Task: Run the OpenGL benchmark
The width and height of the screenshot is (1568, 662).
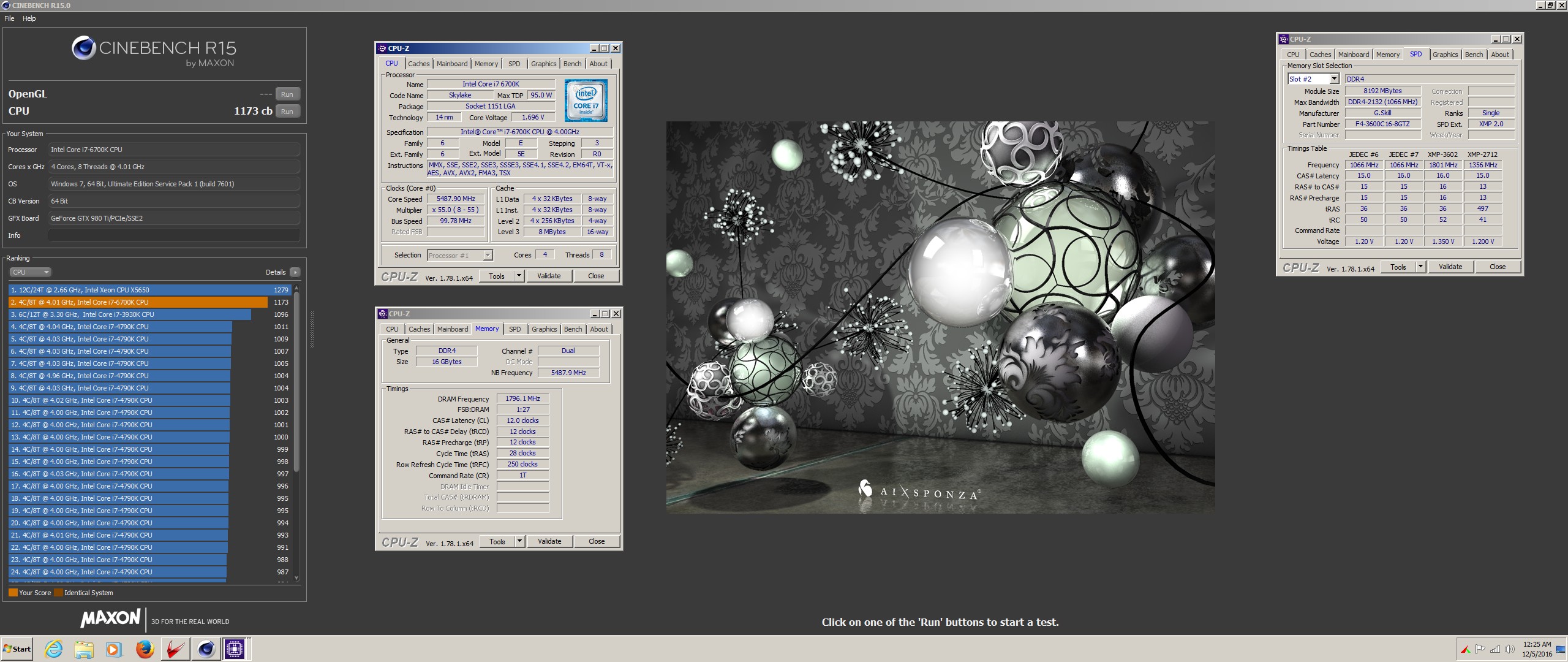Action: [287, 94]
